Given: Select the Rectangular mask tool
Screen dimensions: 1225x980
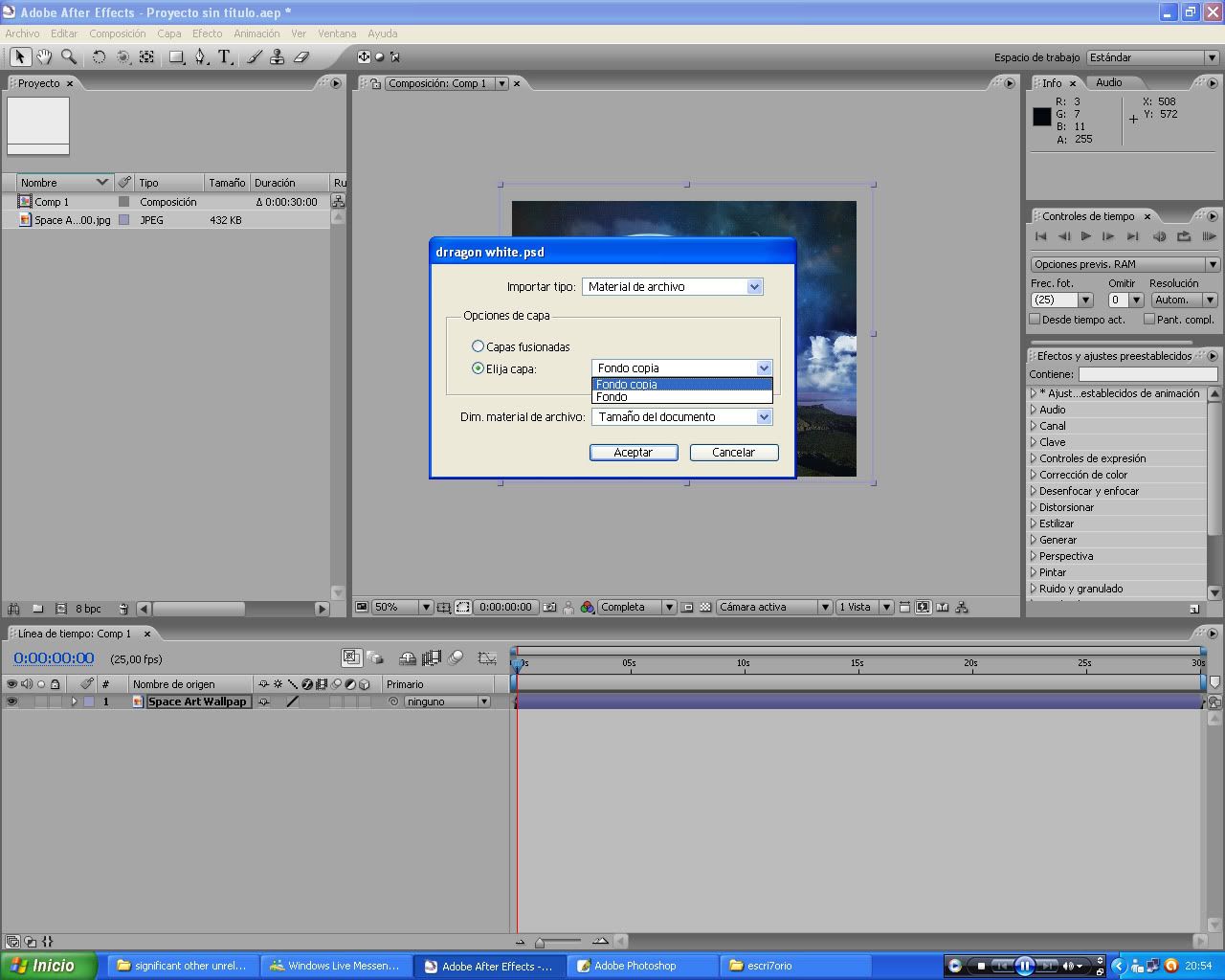Looking at the screenshot, I should [x=176, y=57].
